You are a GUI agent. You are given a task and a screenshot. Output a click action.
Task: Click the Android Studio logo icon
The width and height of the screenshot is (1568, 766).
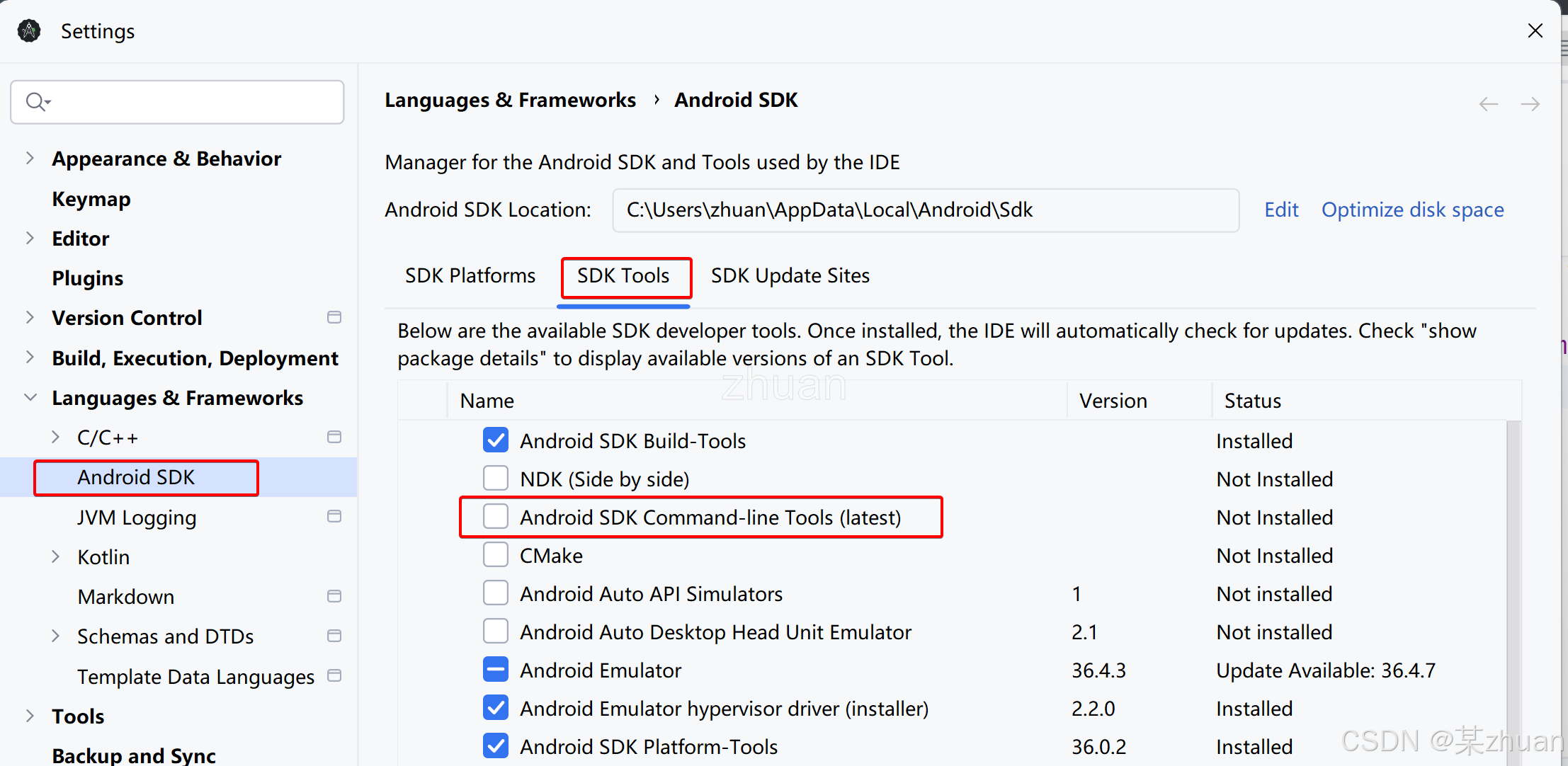[x=29, y=31]
